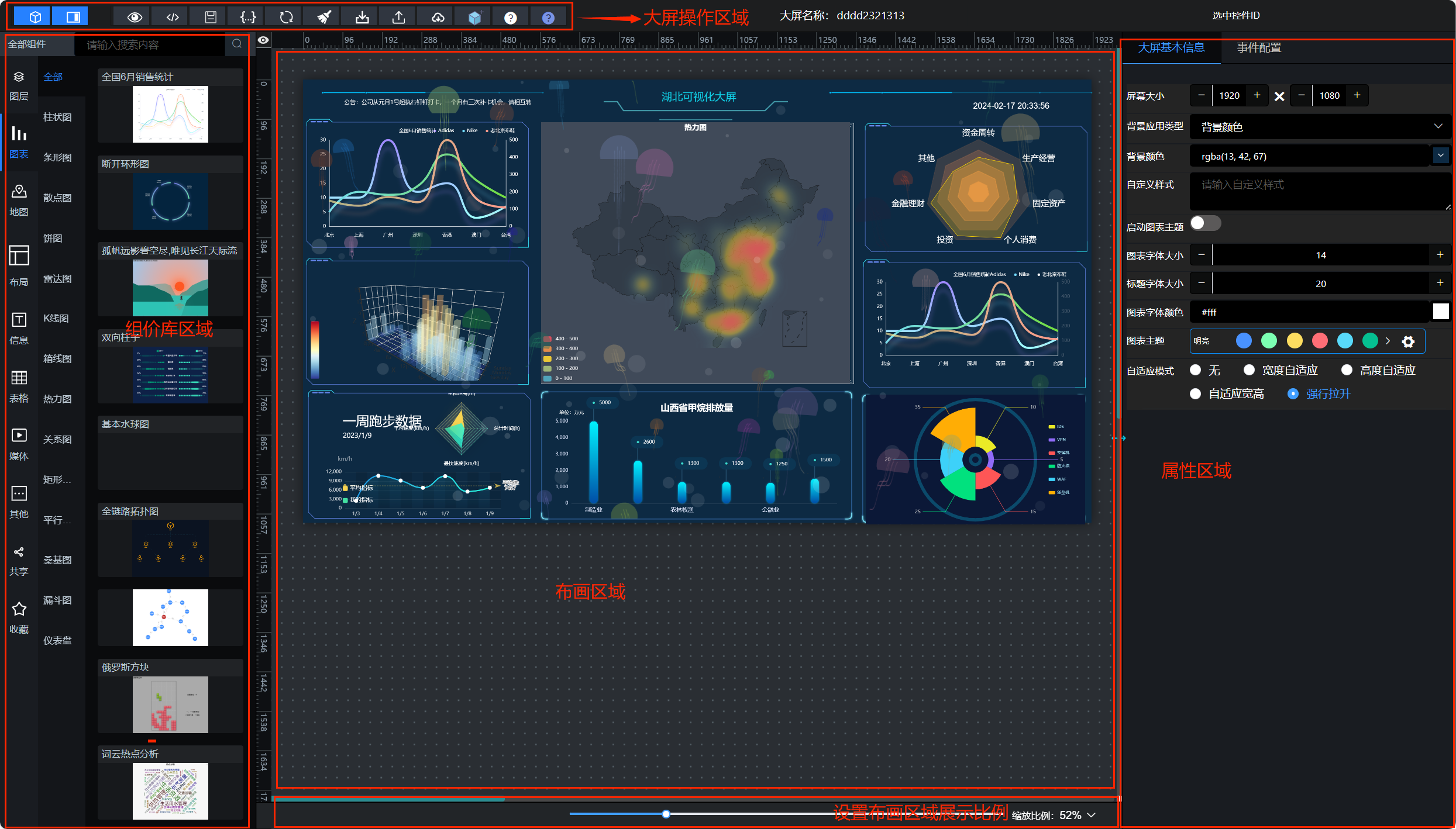Open the 其他 sidebar section
This screenshot has height=829, width=1456.
pos(19,502)
